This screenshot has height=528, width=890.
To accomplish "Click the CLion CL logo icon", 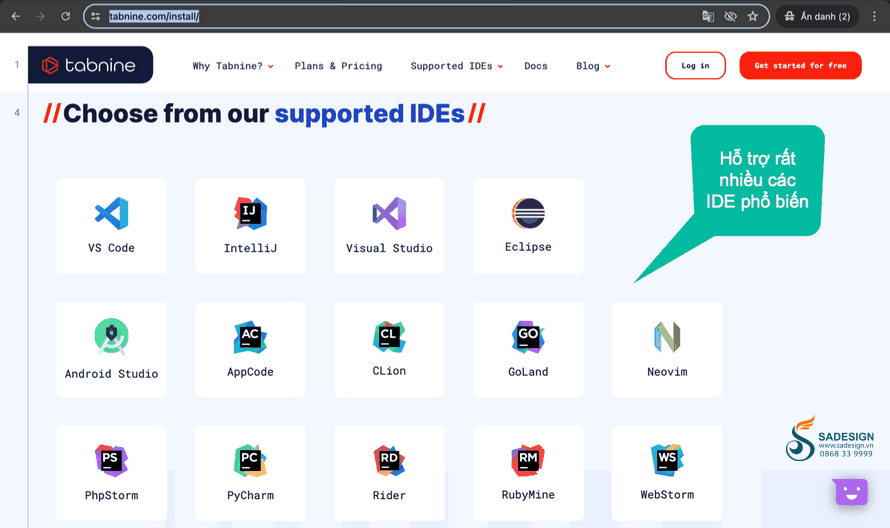I will [x=389, y=337].
